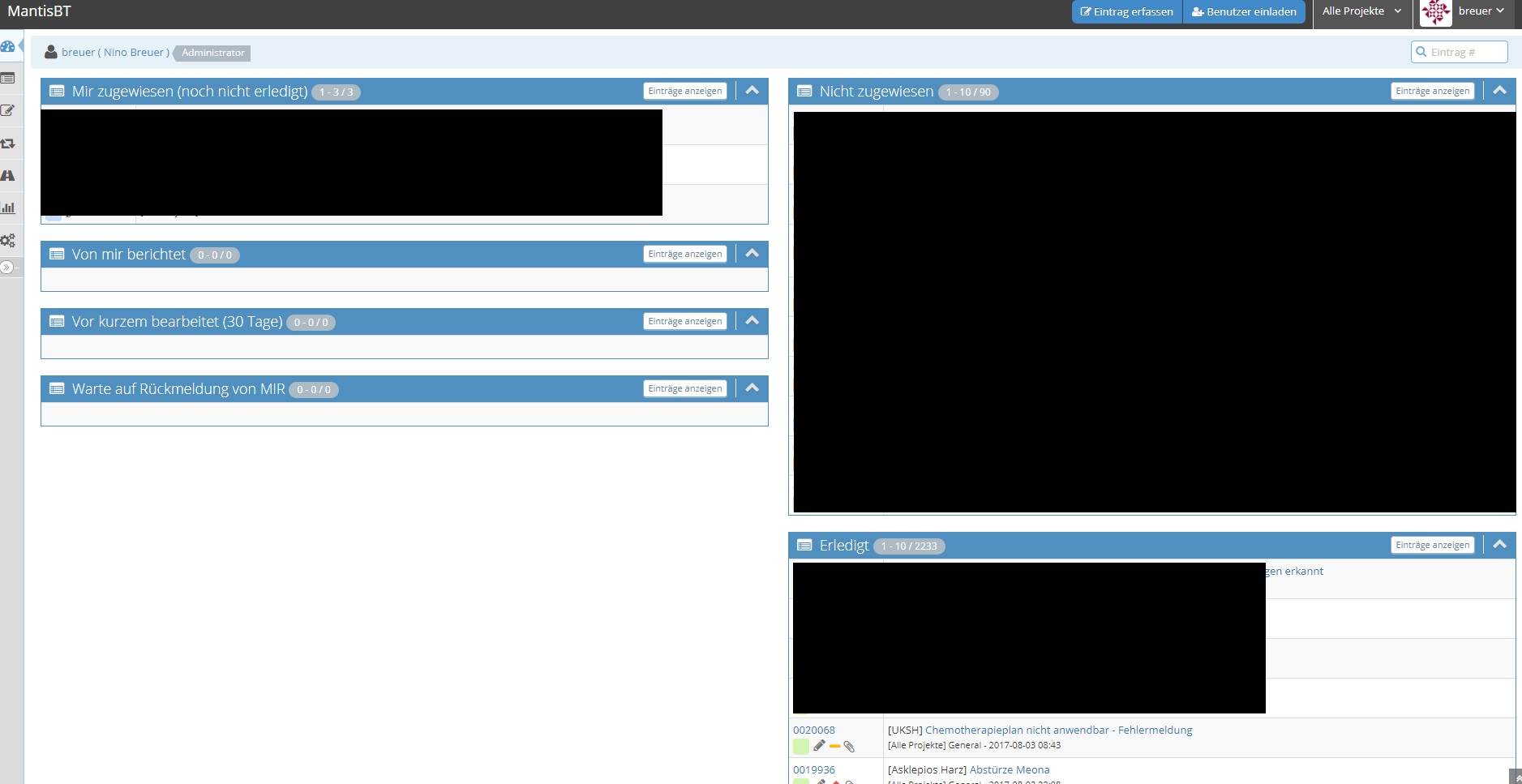Open the Roadmap road sidebar icon
1522x784 pixels.
[x=8, y=176]
